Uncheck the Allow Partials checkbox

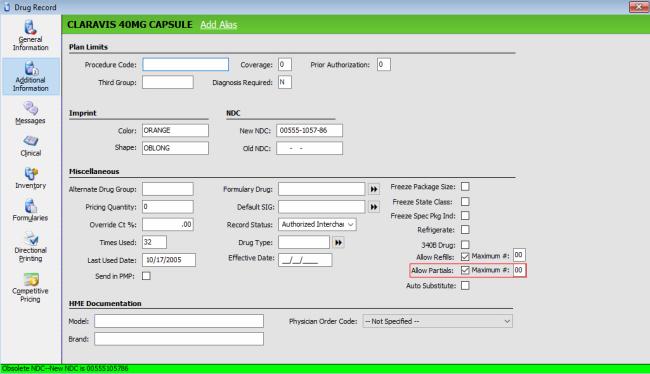click(x=465, y=270)
